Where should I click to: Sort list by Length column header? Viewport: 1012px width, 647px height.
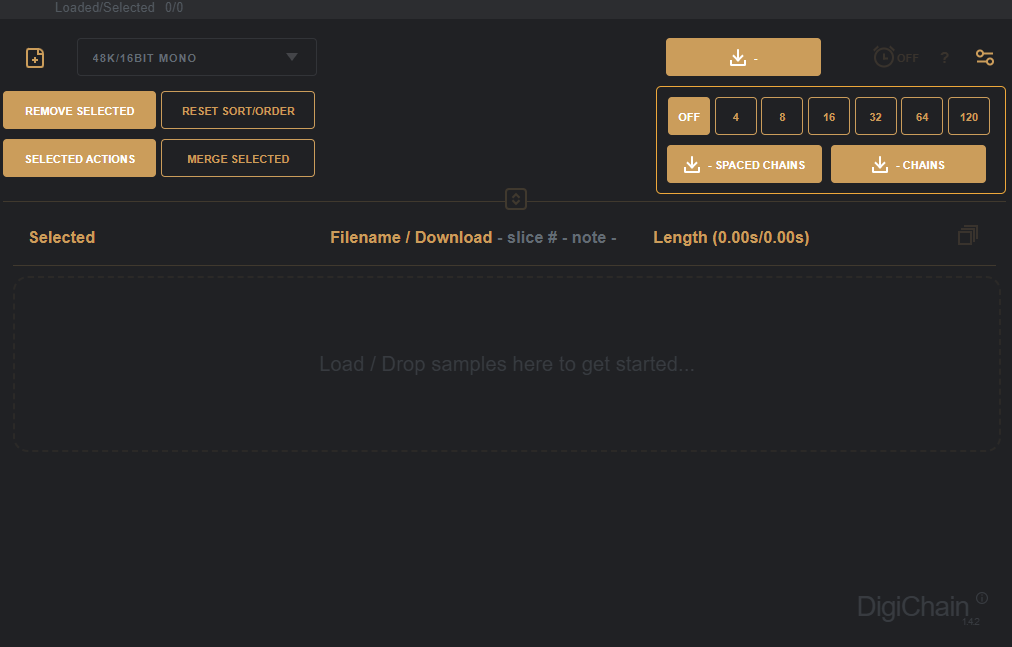[731, 238]
